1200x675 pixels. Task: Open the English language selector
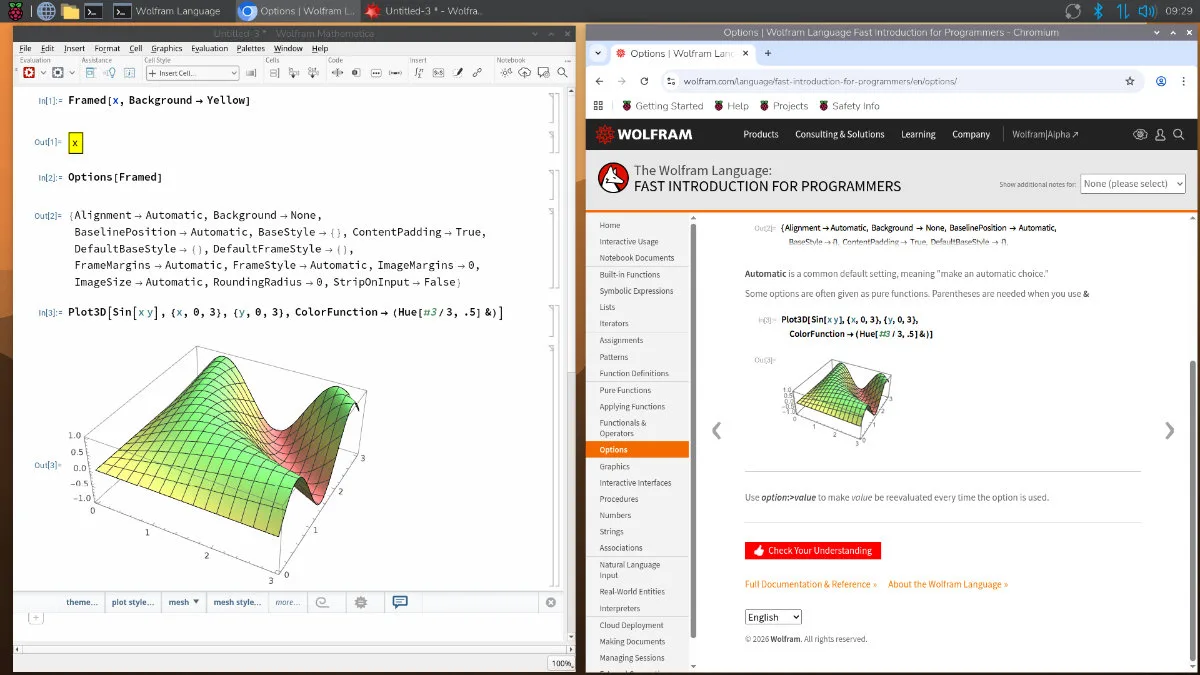click(773, 617)
